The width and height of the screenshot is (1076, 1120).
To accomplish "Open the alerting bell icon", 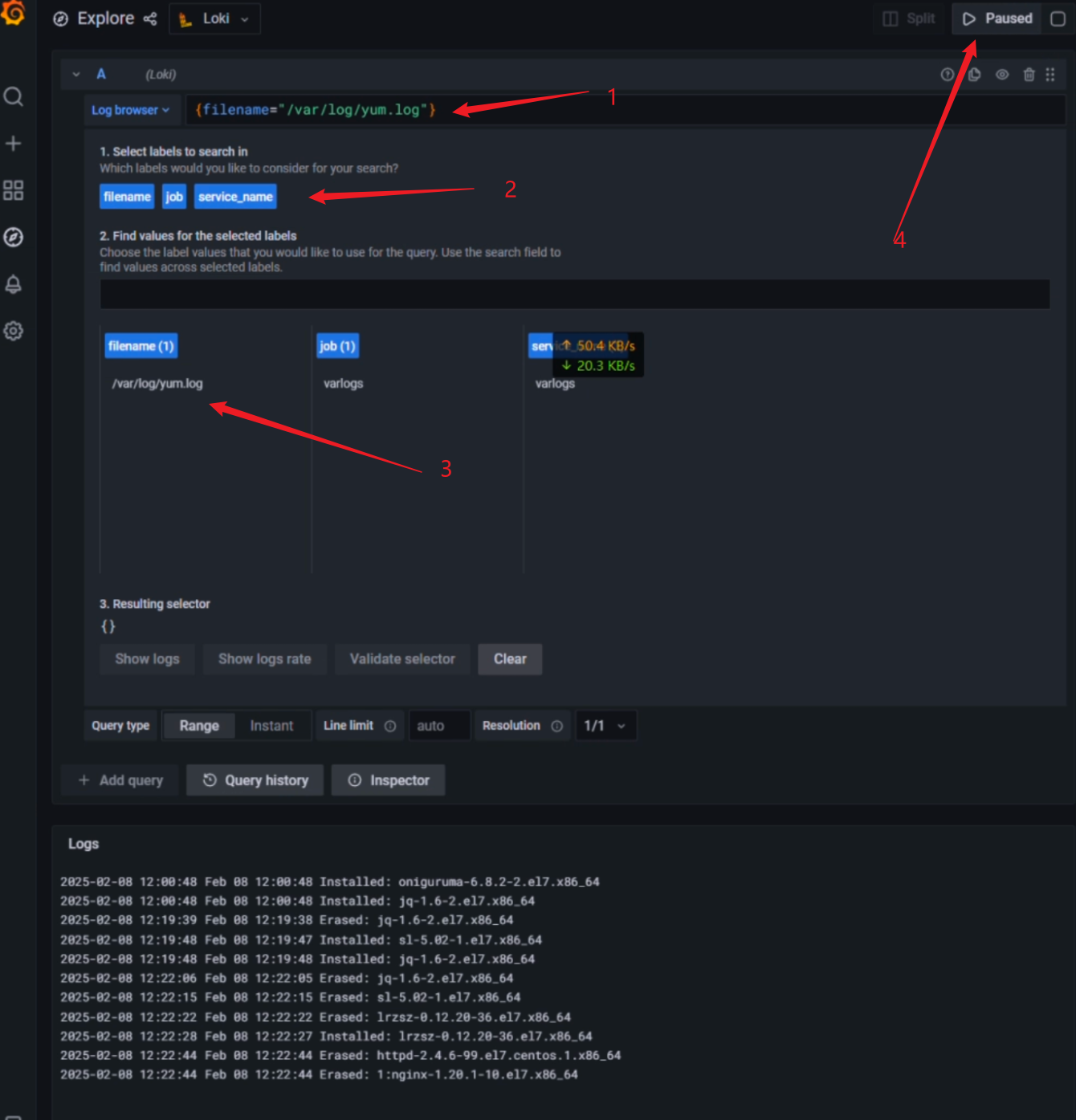I will pos(14,284).
